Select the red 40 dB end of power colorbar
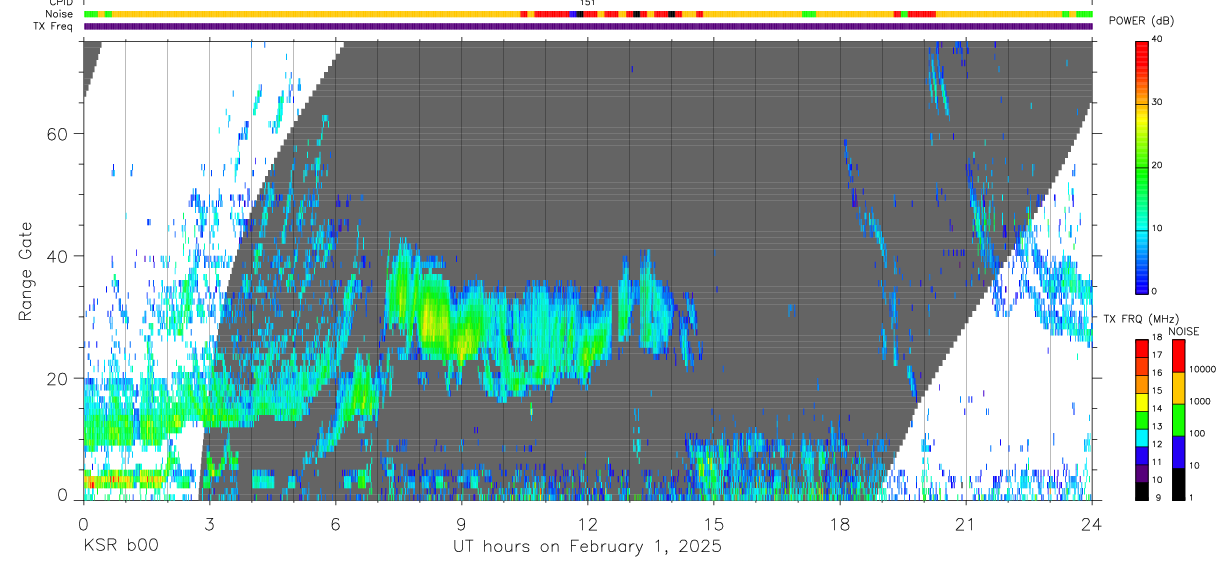 pos(1143,46)
